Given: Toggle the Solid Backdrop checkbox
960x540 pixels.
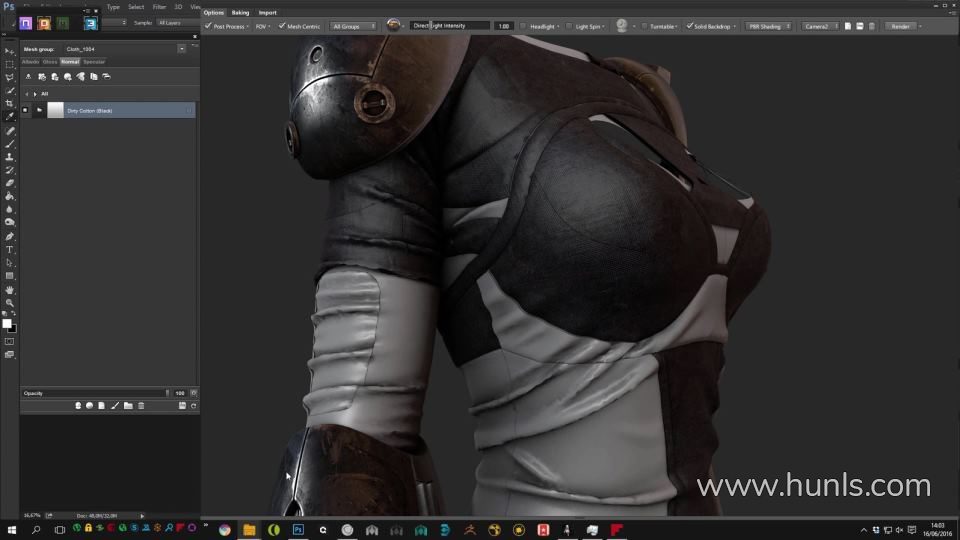Looking at the screenshot, I should point(689,26).
